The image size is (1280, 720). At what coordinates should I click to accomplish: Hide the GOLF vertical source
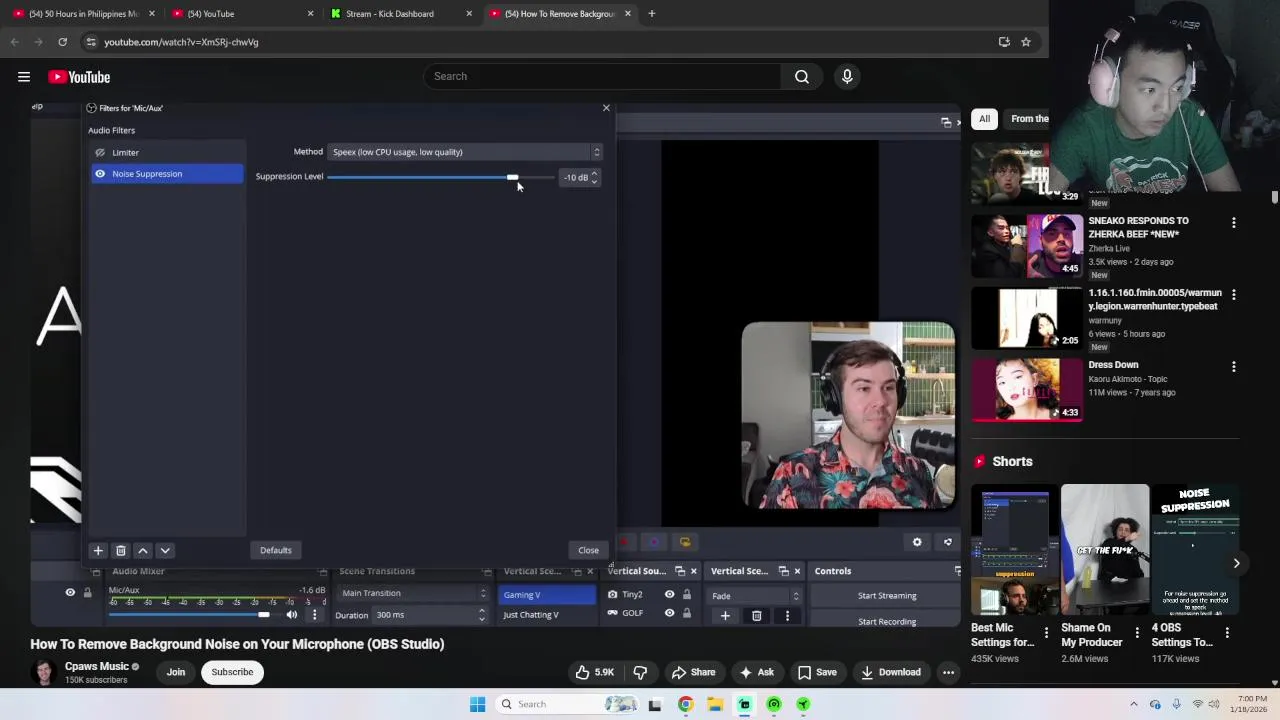(669, 613)
